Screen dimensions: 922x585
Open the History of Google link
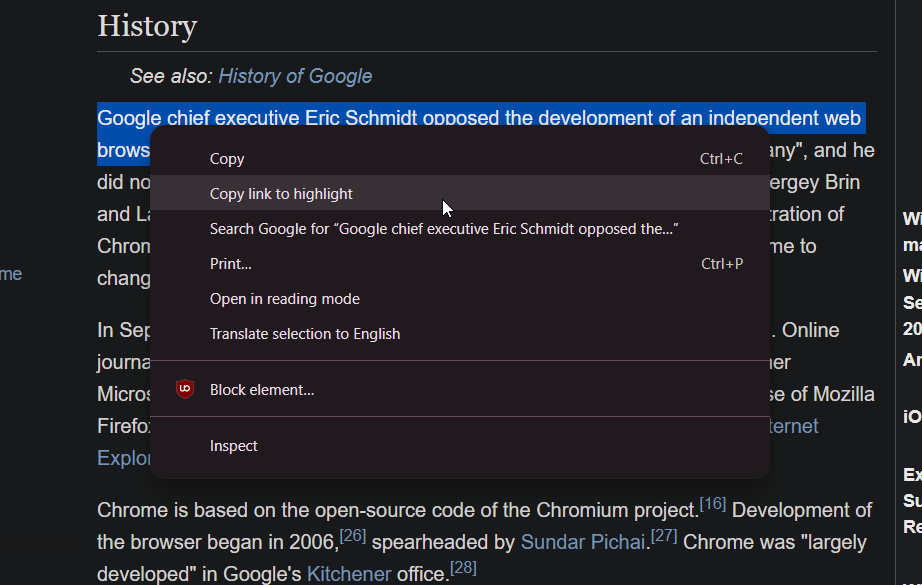(295, 76)
